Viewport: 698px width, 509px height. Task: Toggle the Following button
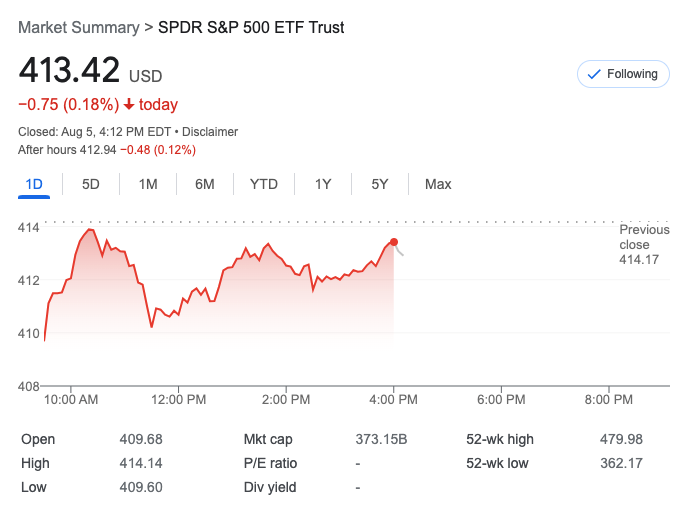click(623, 74)
